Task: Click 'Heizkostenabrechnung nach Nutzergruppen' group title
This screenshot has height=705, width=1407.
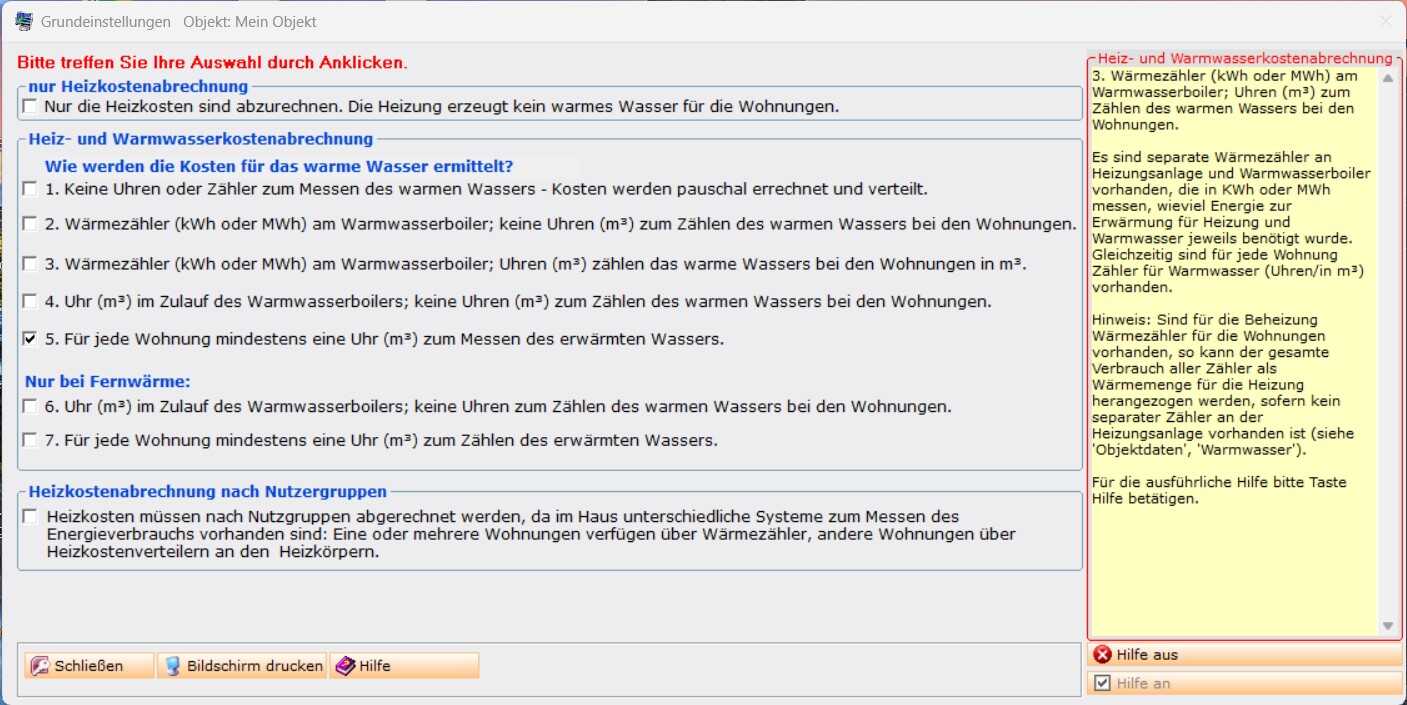Action: pyautogui.click(x=208, y=491)
